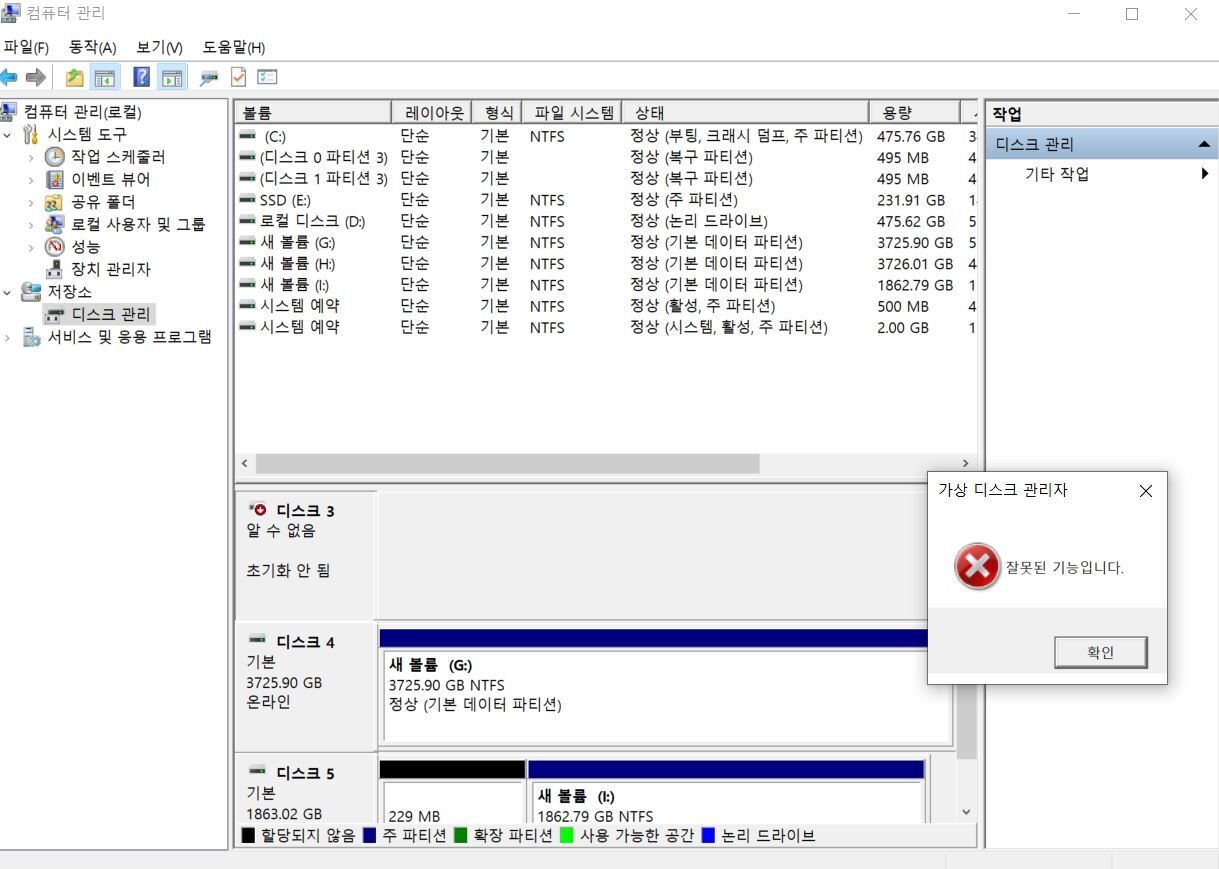Click the drive icon of SSD (E:) volume

247,200
